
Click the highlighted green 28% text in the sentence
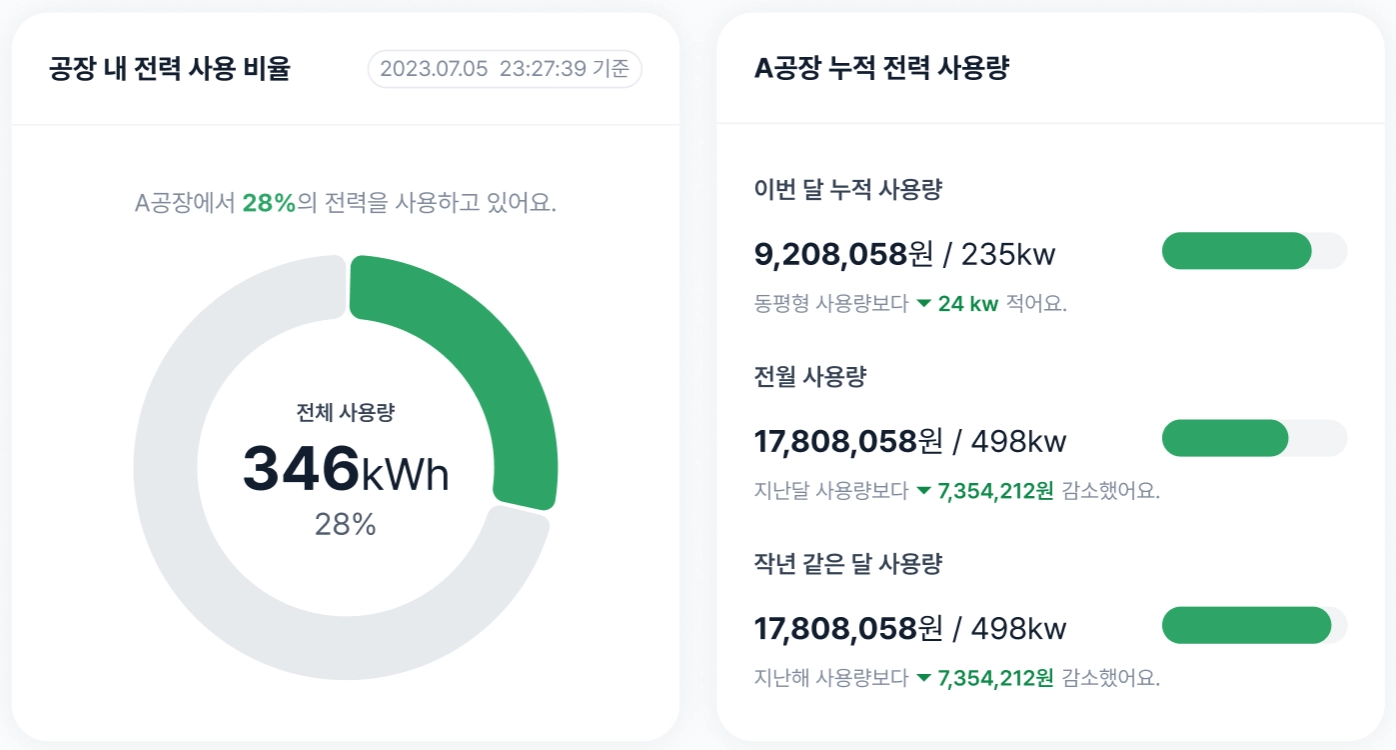click(x=269, y=203)
